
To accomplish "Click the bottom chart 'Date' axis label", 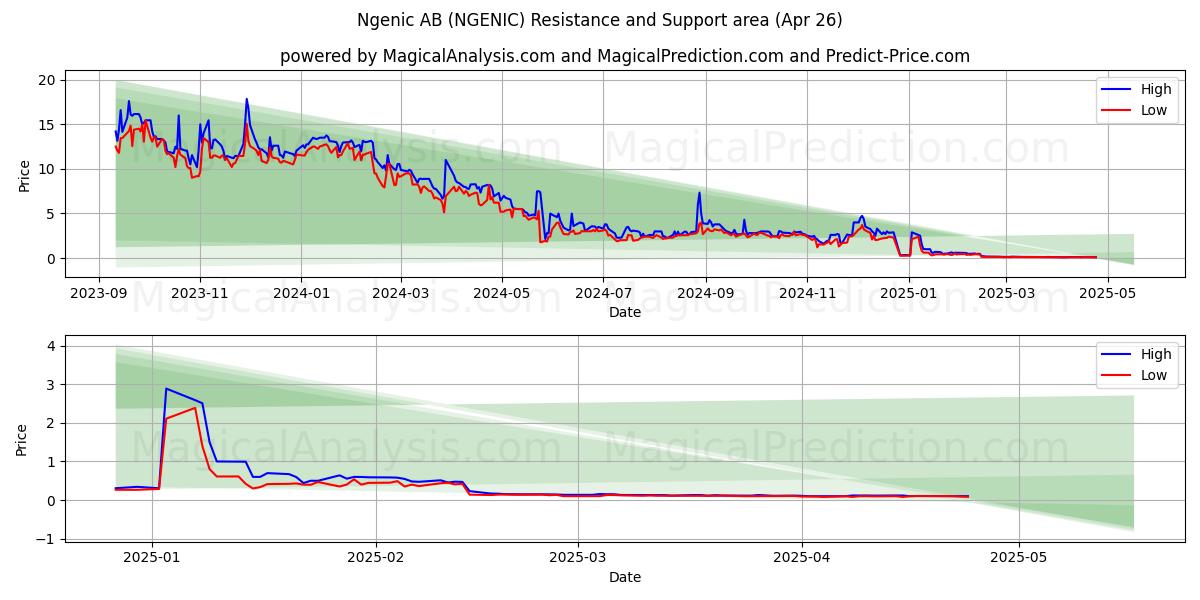I will 625,577.
